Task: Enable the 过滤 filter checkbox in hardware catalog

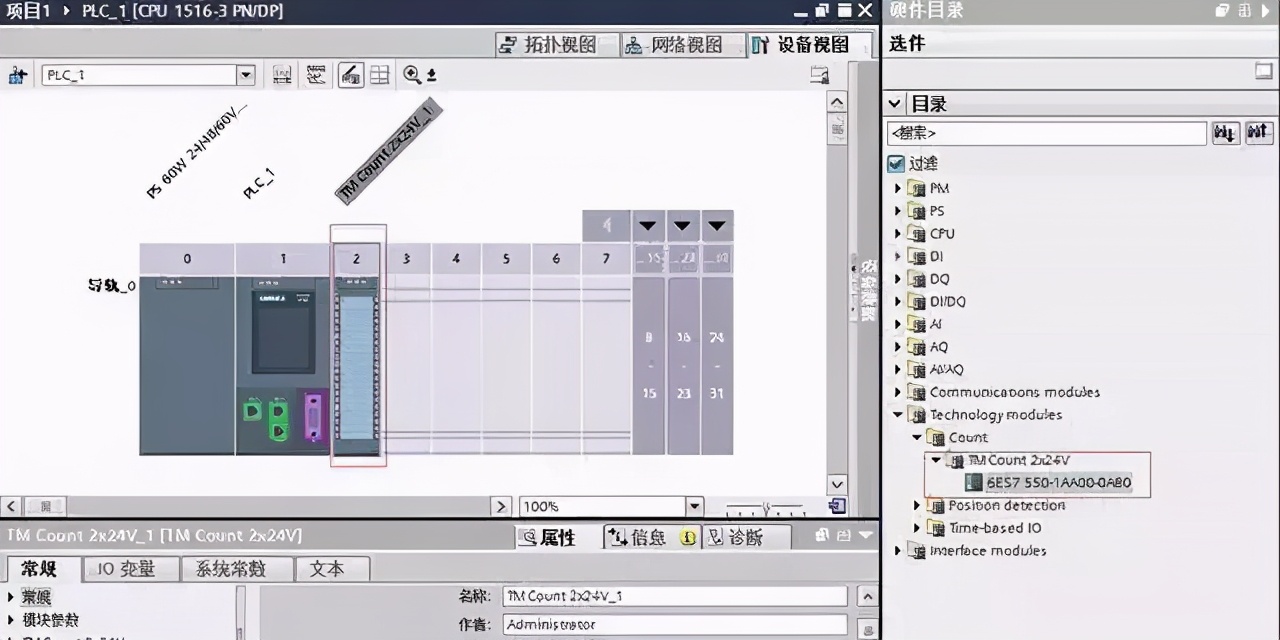Action: point(896,163)
